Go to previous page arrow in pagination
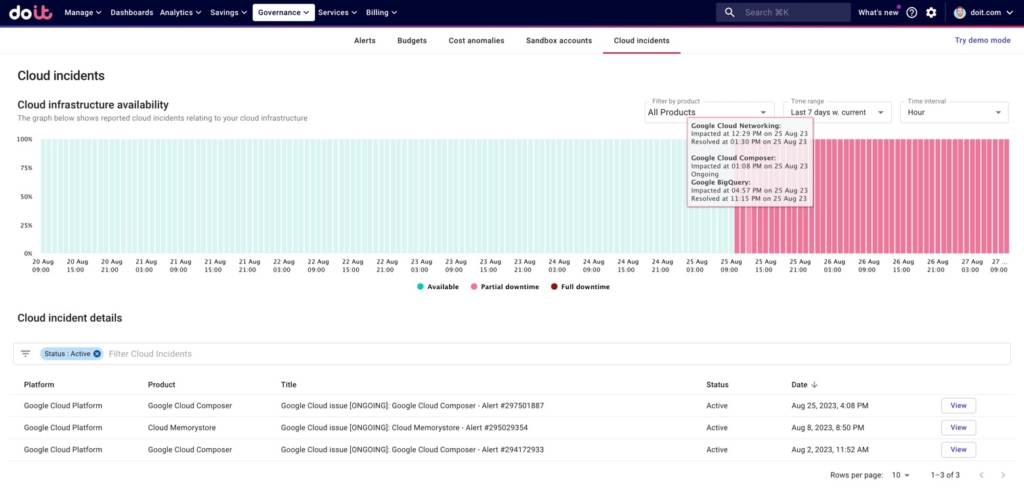 click(981, 475)
